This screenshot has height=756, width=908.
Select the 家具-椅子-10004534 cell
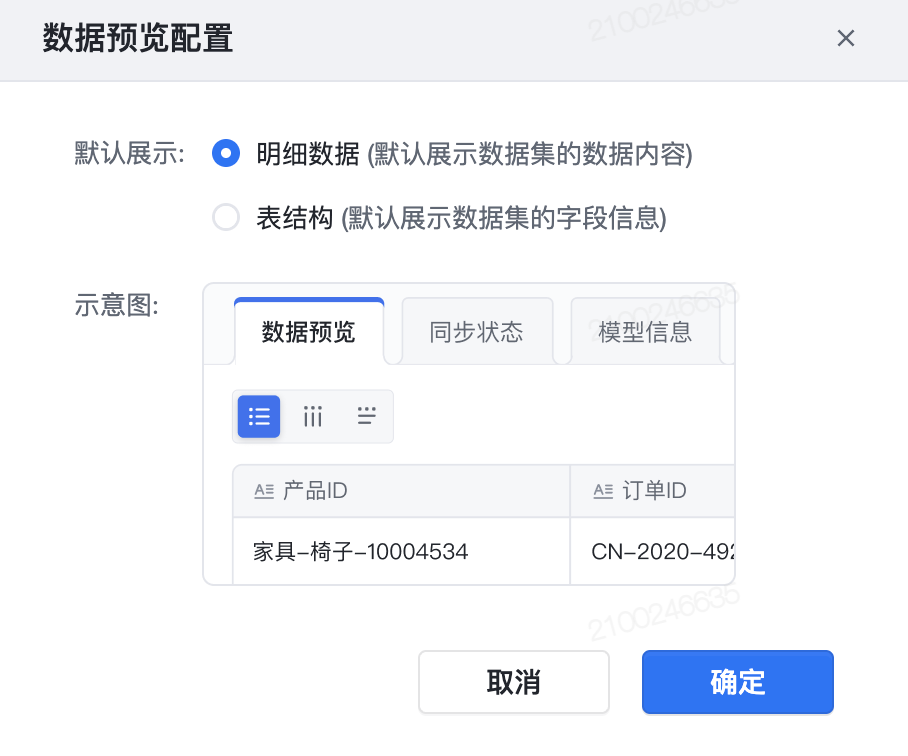360,550
